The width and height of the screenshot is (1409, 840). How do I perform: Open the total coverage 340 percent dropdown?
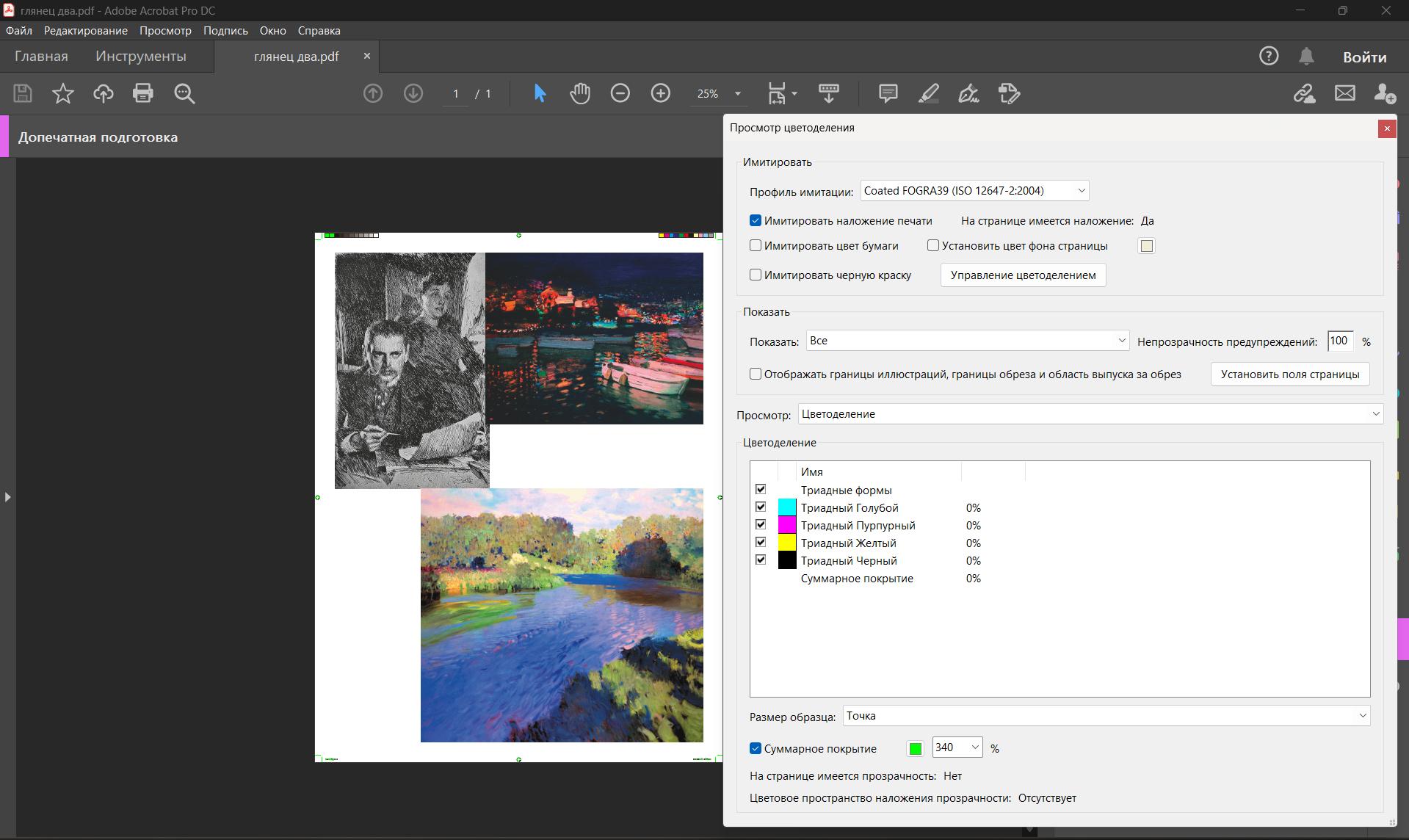click(957, 747)
